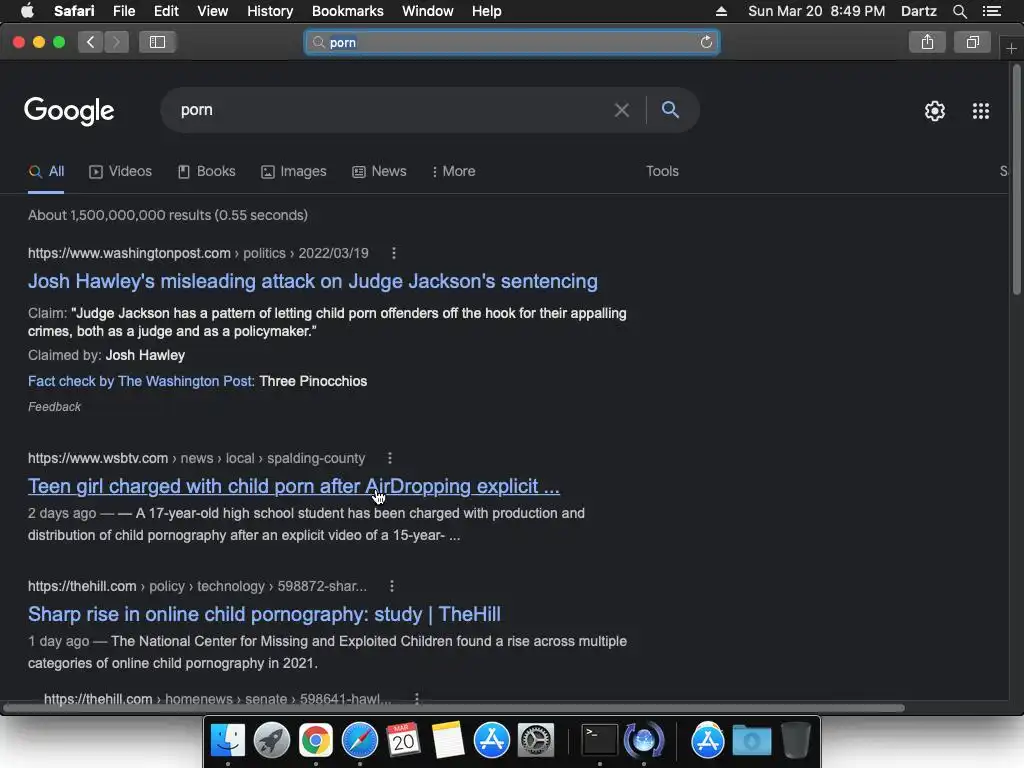Click the Safari address bar field
The image size is (1024, 768).
pos(512,42)
